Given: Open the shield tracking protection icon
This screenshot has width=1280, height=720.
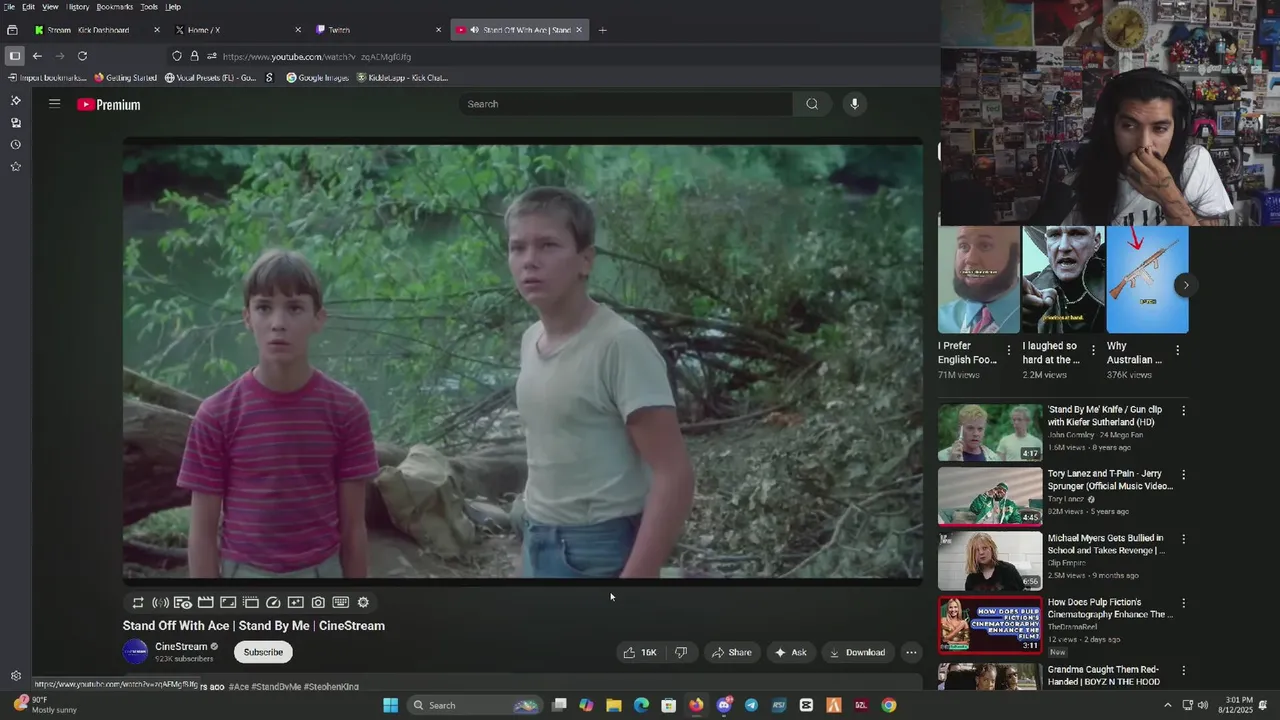Looking at the screenshot, I should 177,56.
